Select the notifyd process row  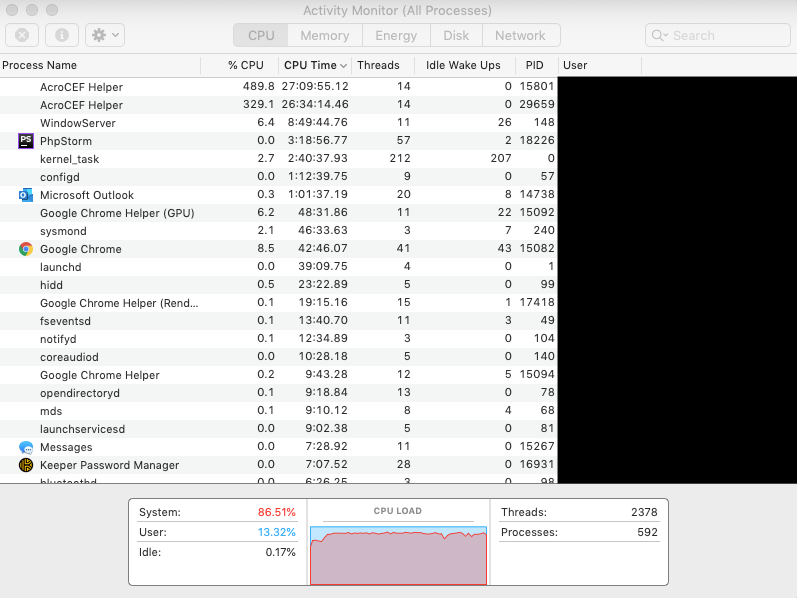coord(279,339)
